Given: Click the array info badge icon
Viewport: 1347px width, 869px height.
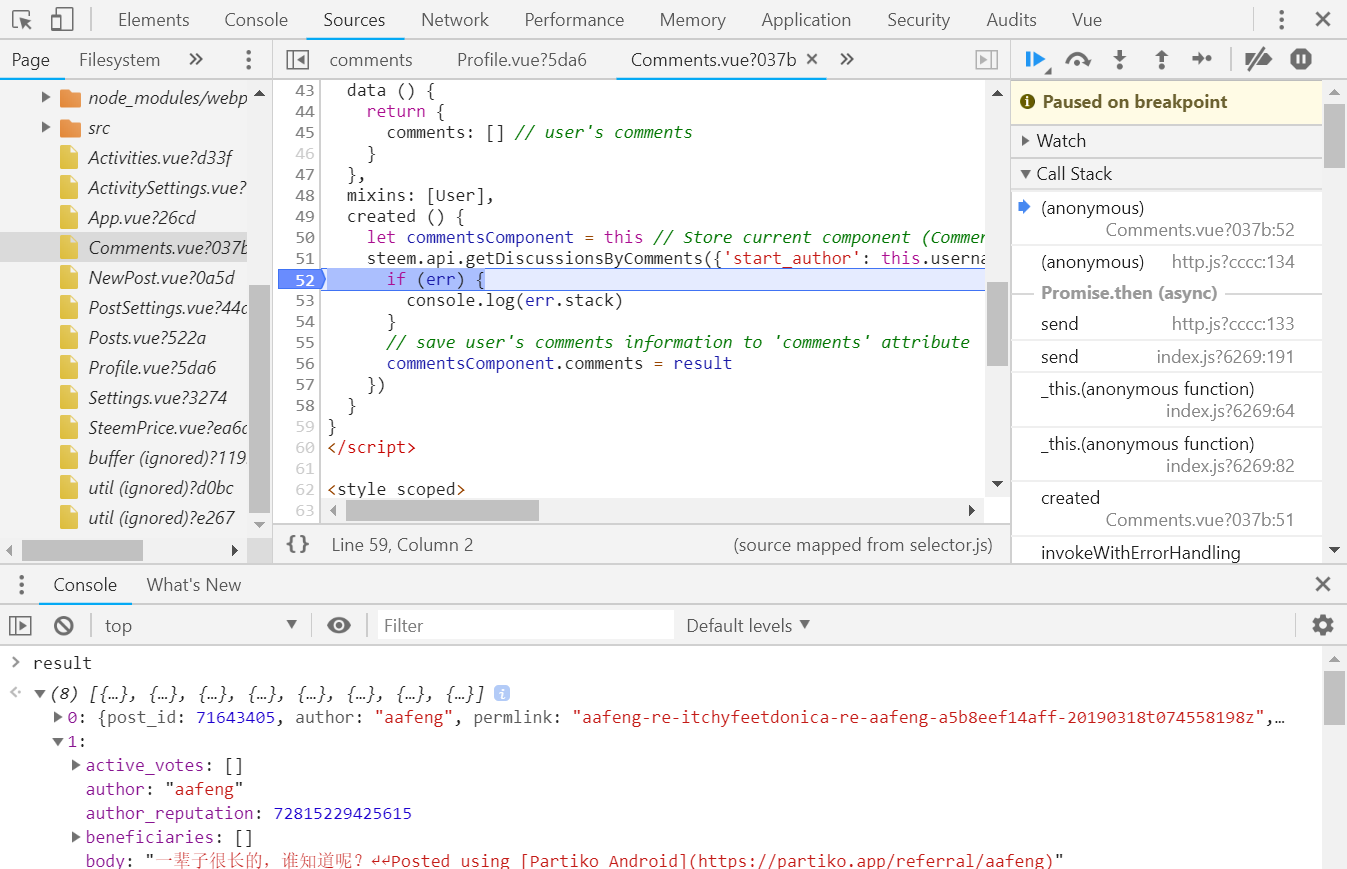Looking at the screenshot, I should click(502, 693).
